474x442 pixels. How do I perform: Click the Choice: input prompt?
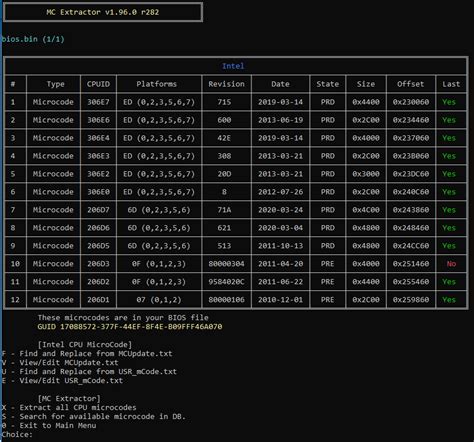(x=17, y=435)
